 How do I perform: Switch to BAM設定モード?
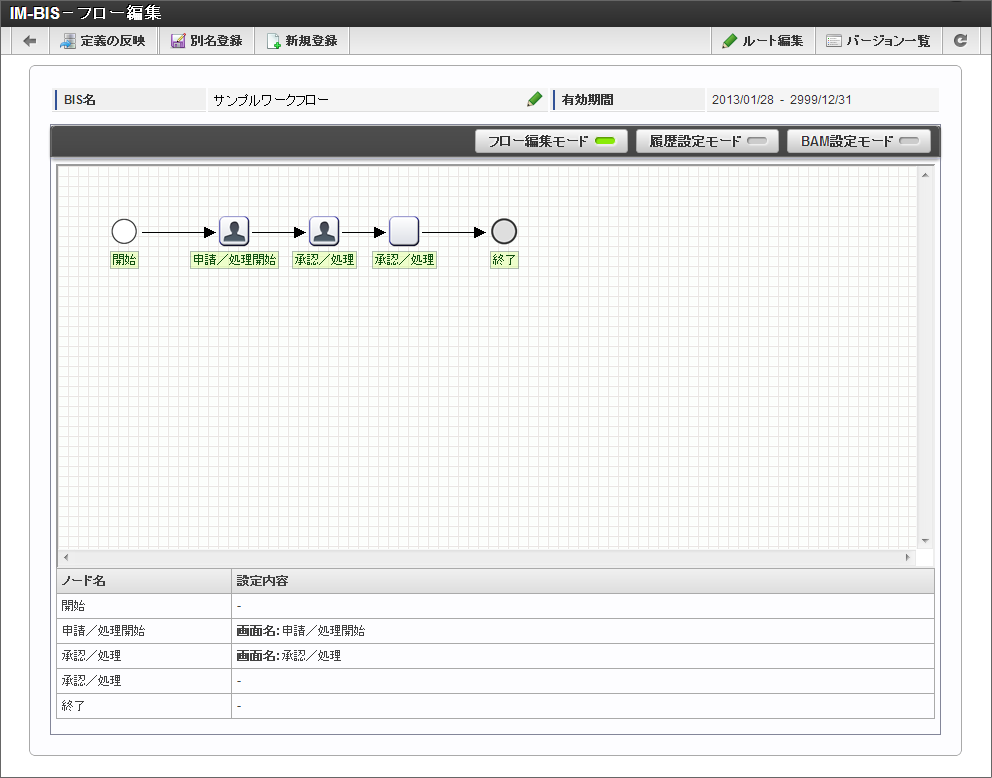[858, 141]
